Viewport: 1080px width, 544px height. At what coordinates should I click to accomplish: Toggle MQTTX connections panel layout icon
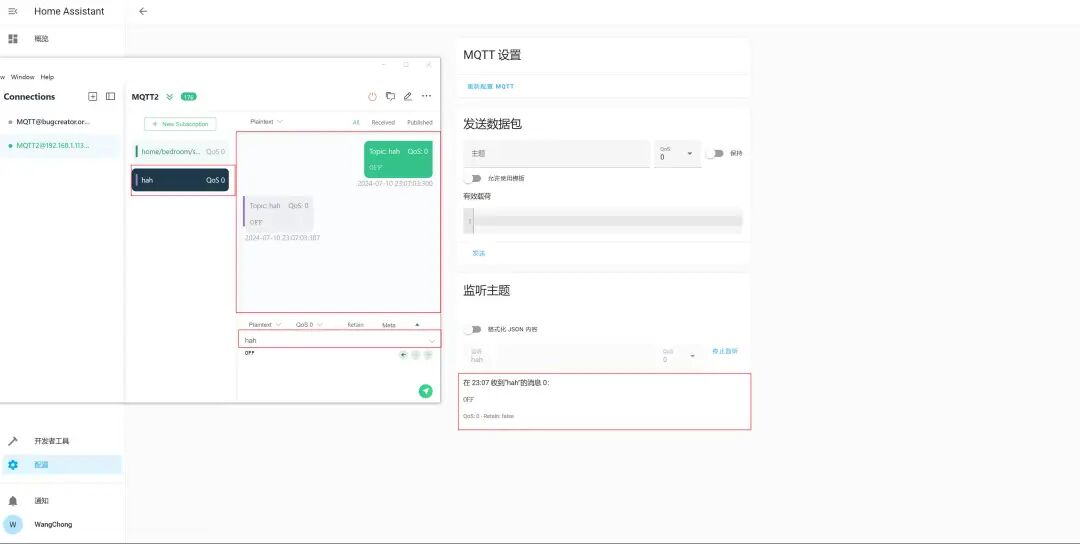[x=110, y=96]
